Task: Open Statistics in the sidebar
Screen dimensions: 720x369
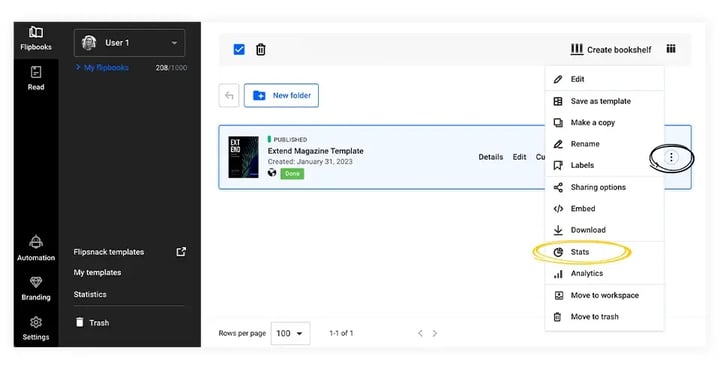Action: click(x=90, y=294)
